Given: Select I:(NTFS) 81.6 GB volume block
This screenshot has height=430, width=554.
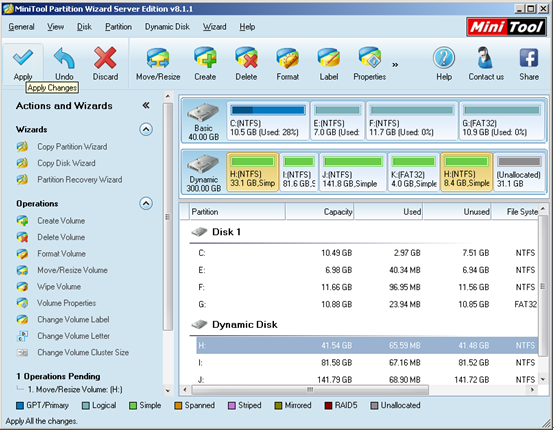Looking at the screenshot, I should [x=299, y=172].
